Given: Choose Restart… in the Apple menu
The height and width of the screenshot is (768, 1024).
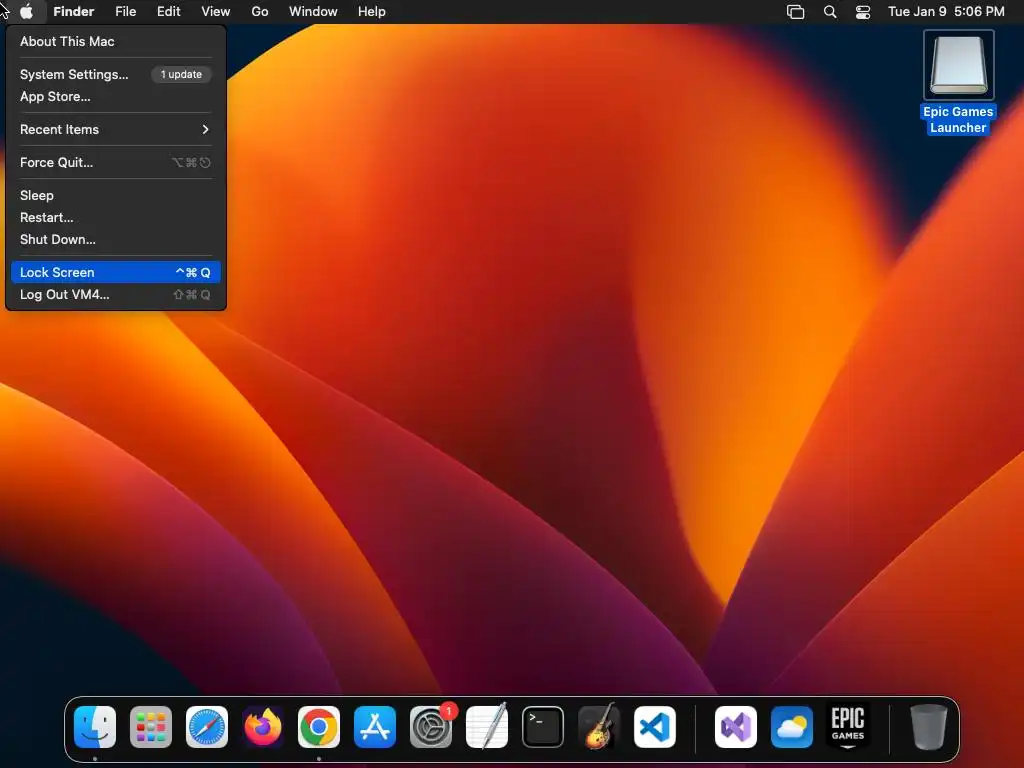Looking at the screenshot, I should 116,217.
